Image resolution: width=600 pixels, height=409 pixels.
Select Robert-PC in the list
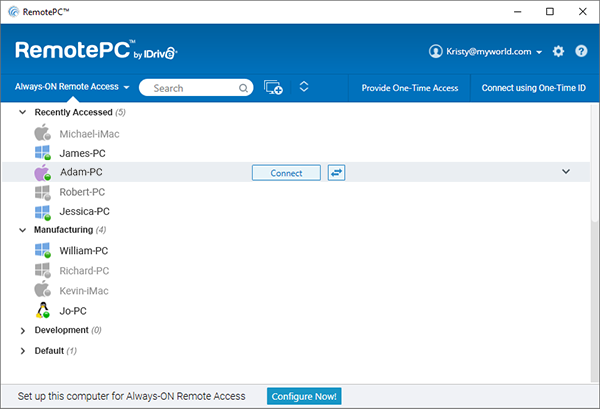pos(82,192)
